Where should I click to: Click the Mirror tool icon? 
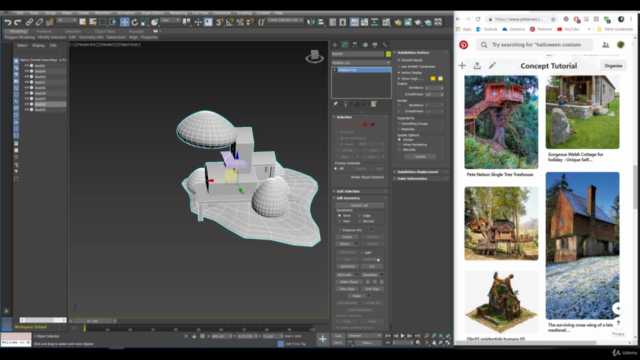311,22
